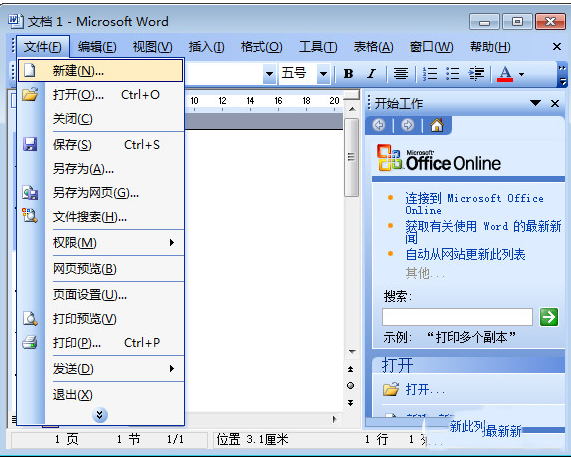The width and height of the screenshot is (571, 457).
Task: Choose 关闭(C) from the File menu
Action: pos(101,119)
